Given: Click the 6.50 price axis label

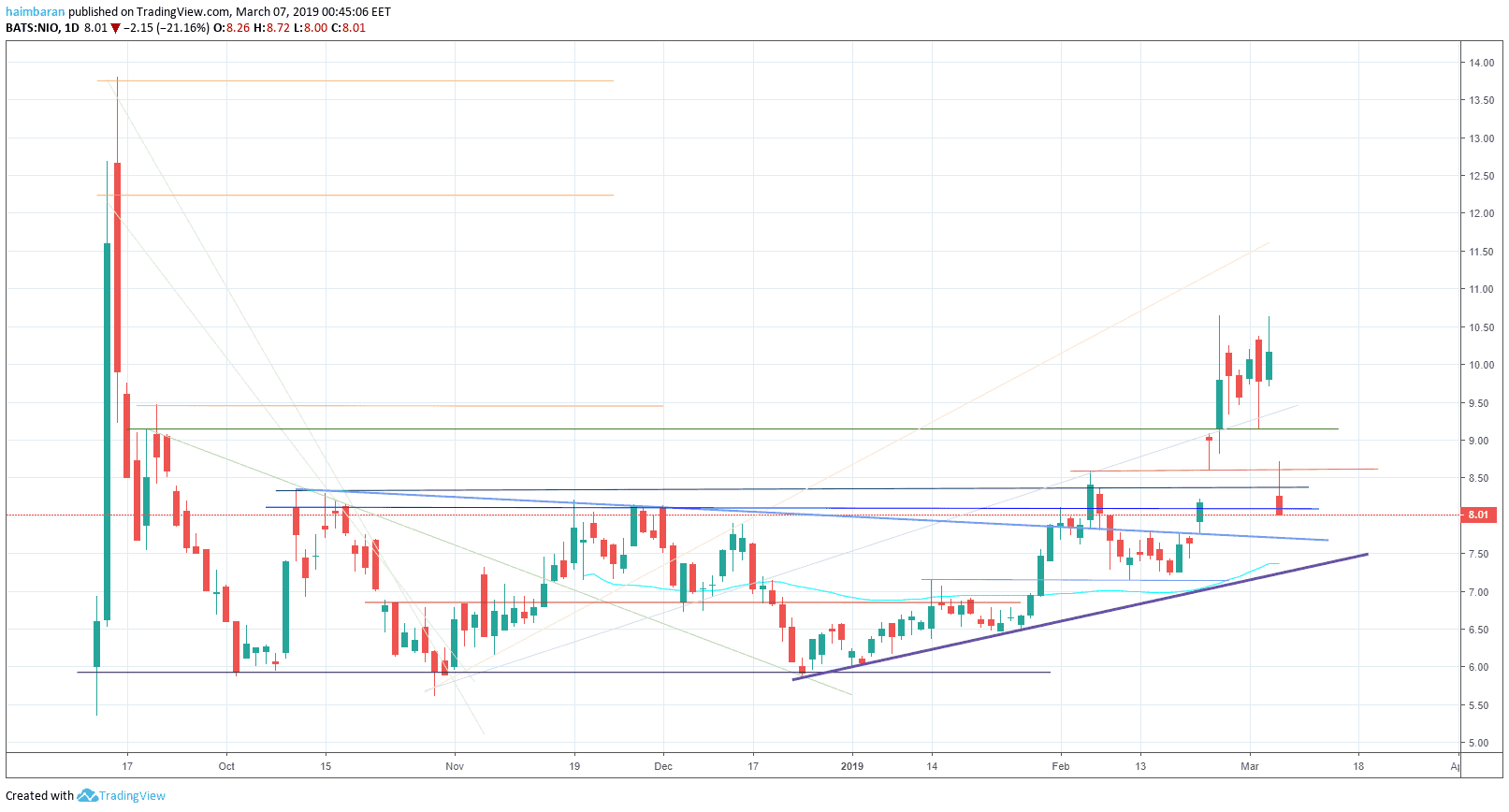Looking at the screenshot, I should pos(1478,630).
